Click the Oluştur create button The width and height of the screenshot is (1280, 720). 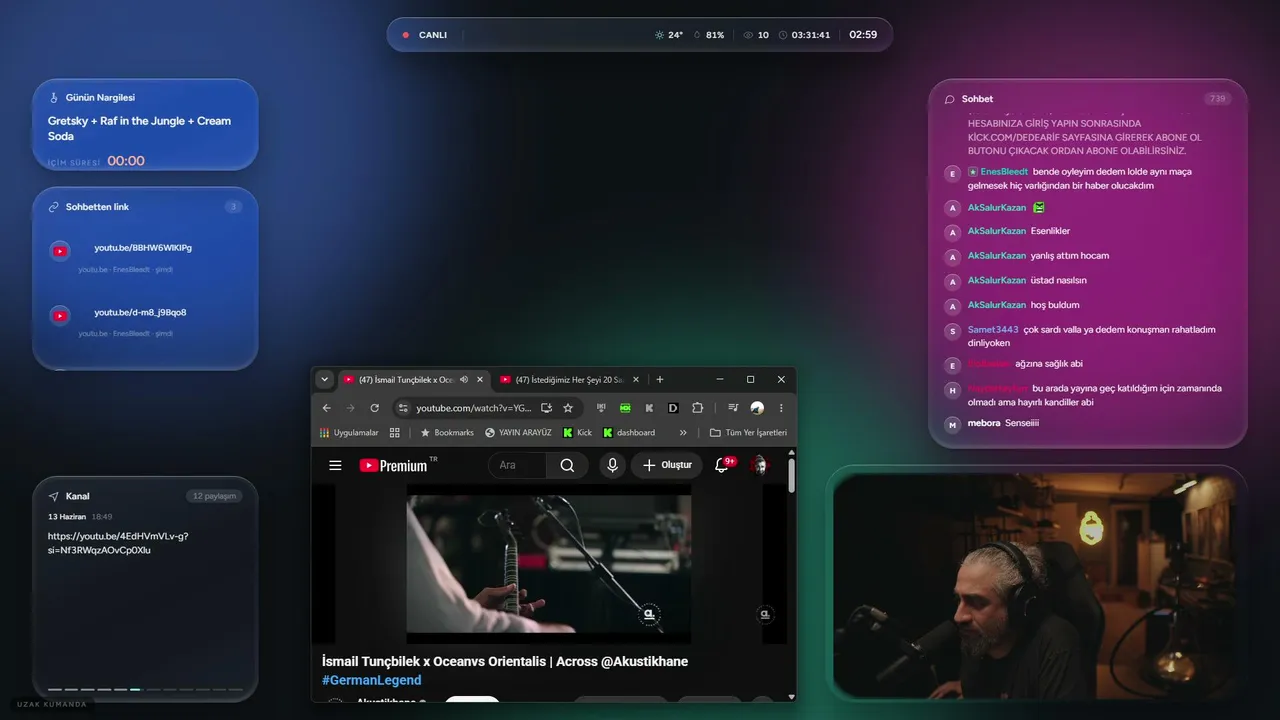pos(667,465)
